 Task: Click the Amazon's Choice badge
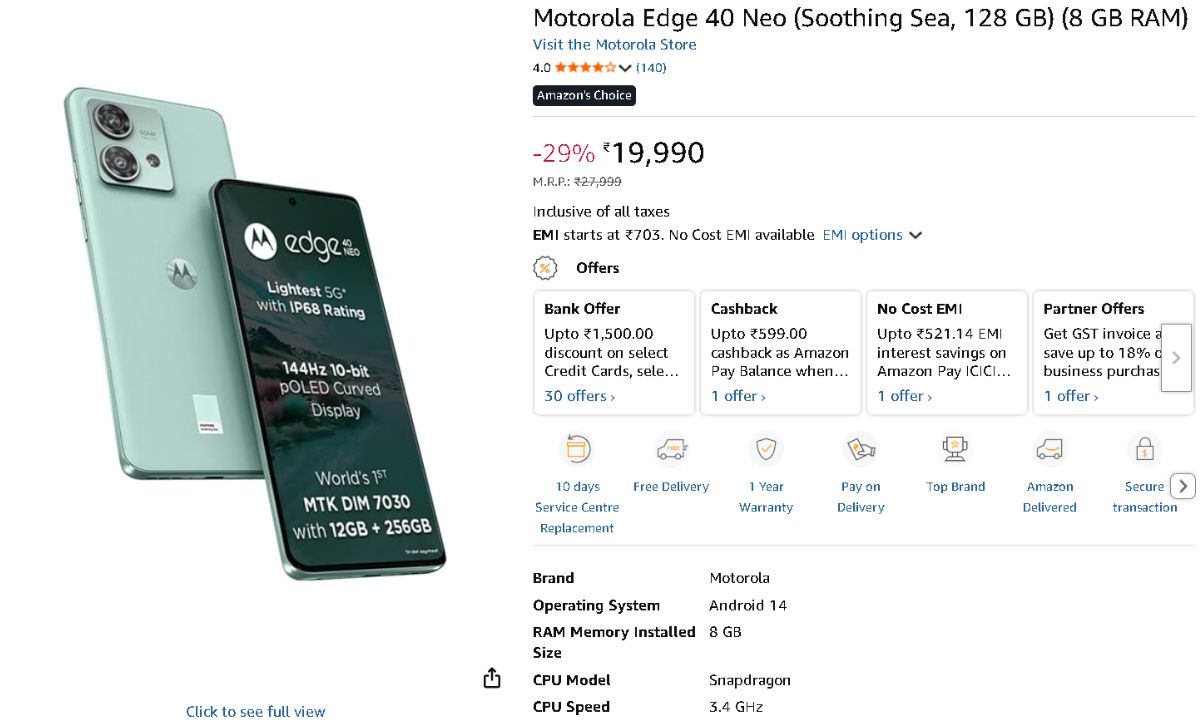pos(584,95)
